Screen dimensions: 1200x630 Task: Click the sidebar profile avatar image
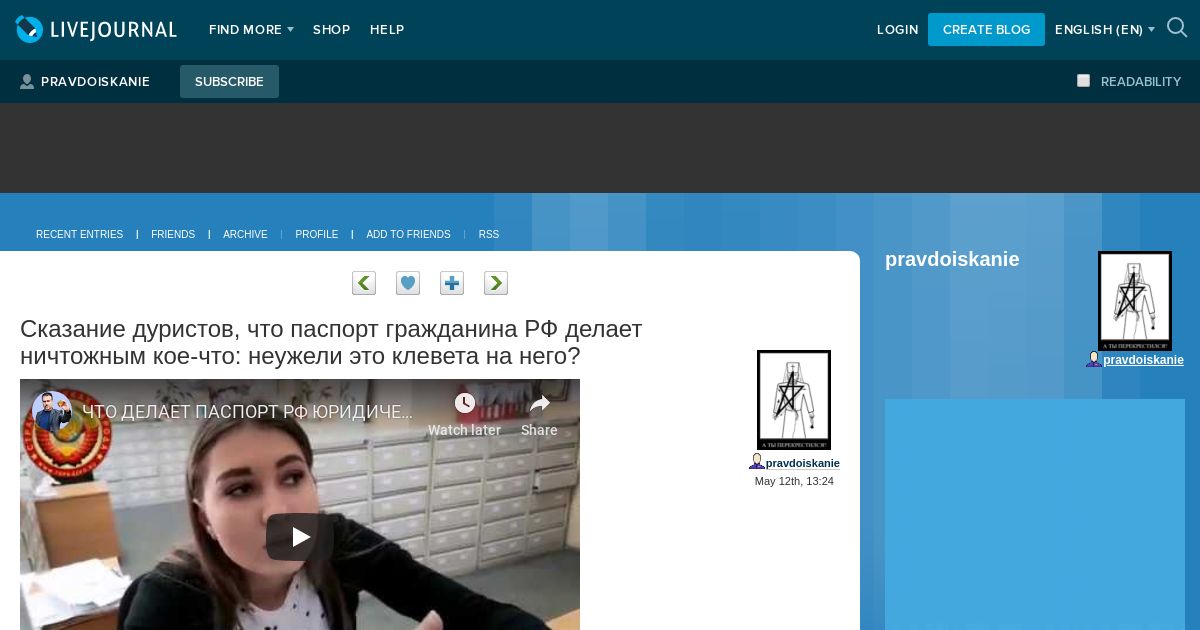[x=1135, y=301]
